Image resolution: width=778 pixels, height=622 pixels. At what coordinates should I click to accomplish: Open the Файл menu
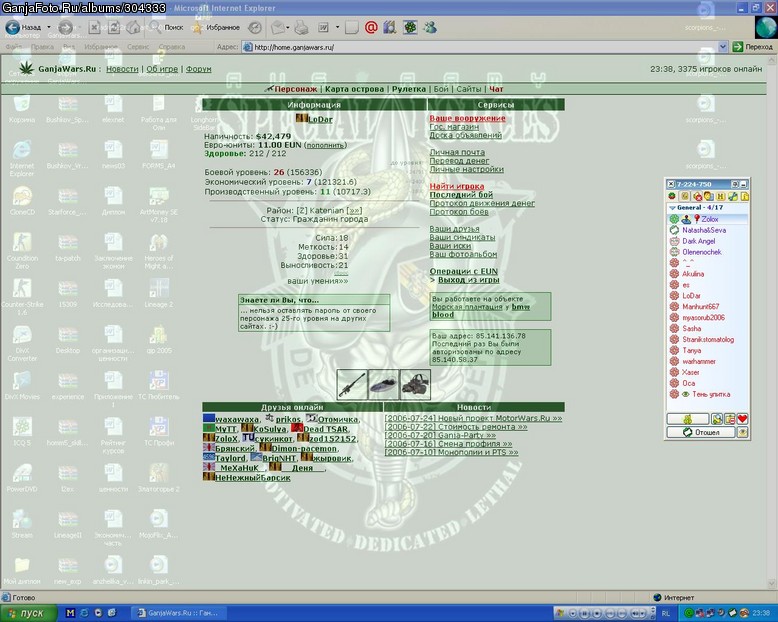tap(14, 47)
